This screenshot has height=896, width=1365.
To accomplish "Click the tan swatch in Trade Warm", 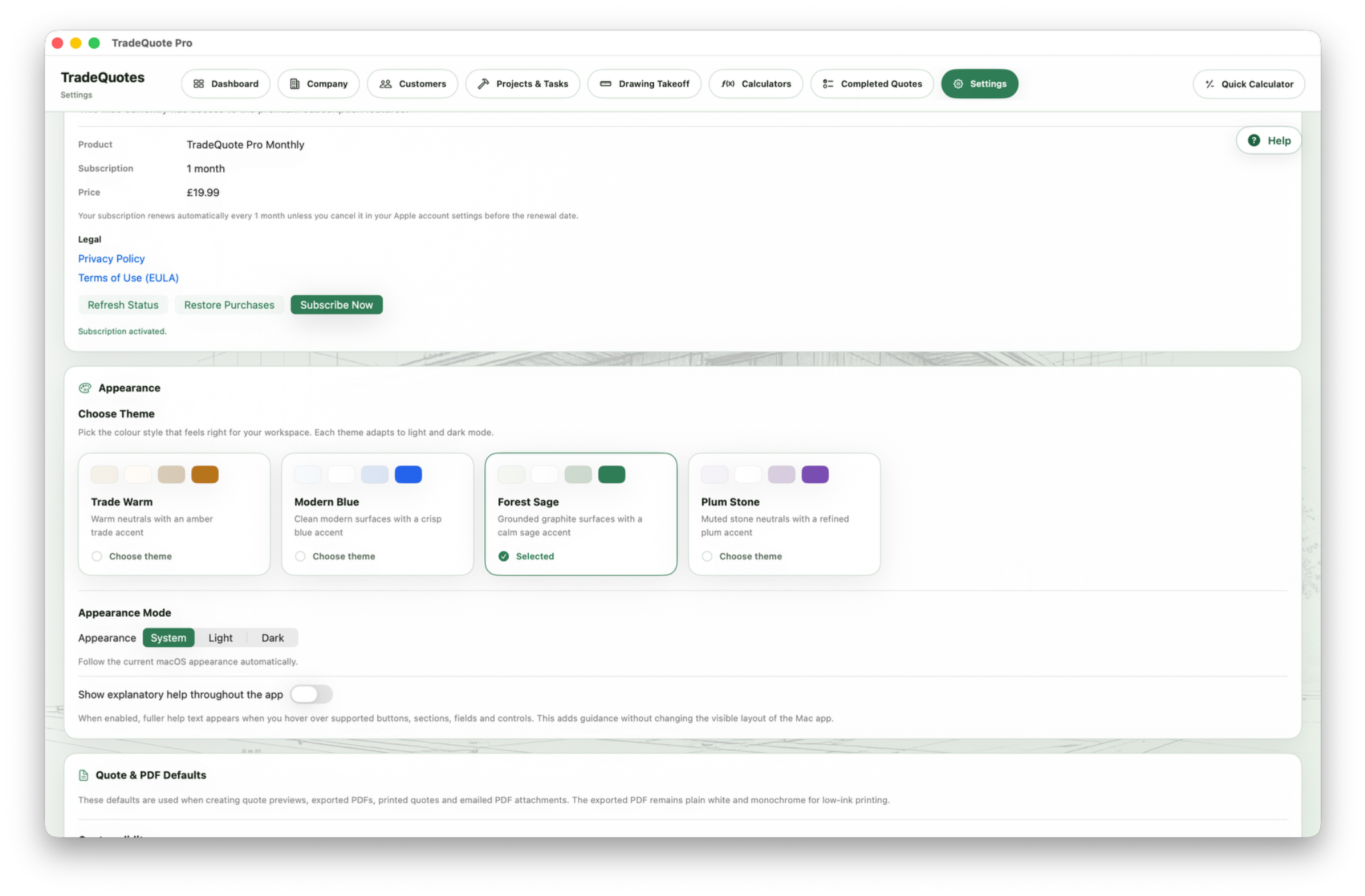I will click(171, 475).
